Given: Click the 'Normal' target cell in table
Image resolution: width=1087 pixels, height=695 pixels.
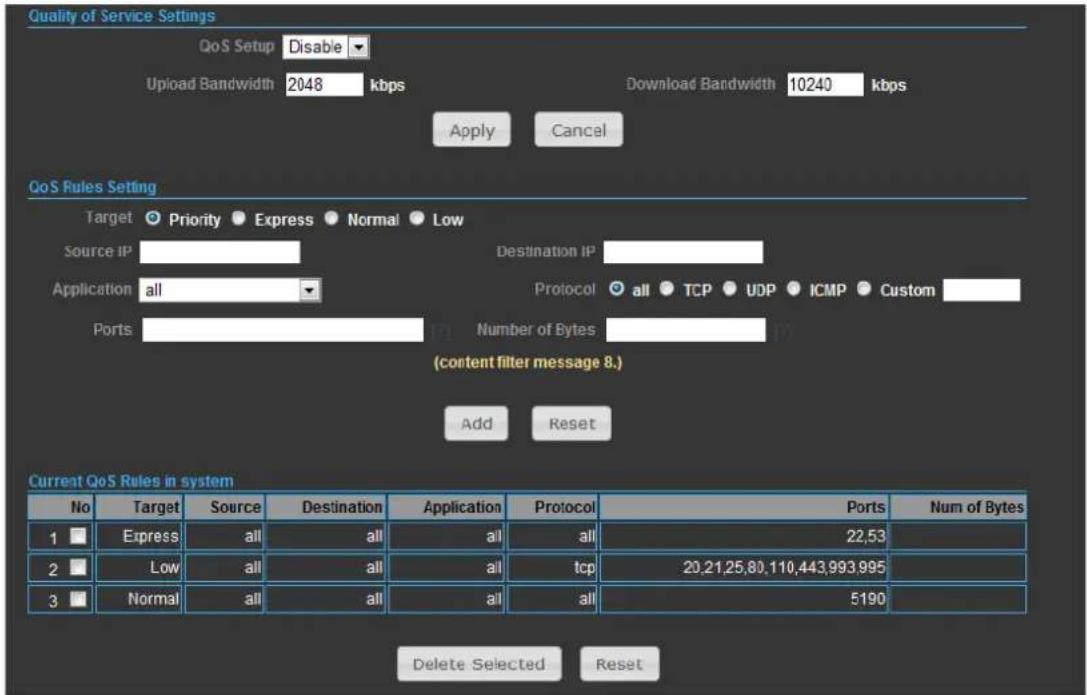Looking at the screenshot, I should coord(139,599).
